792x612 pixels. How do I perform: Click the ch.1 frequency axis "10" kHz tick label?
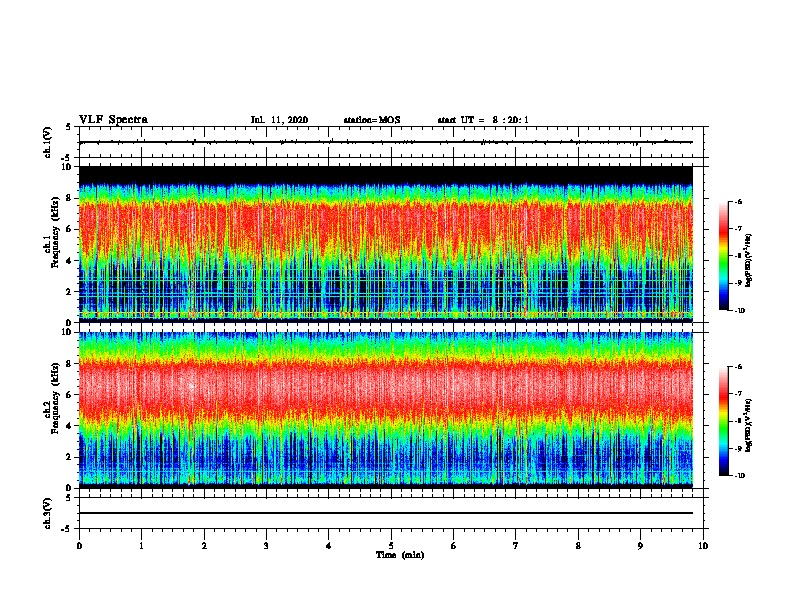coord(66,167)
